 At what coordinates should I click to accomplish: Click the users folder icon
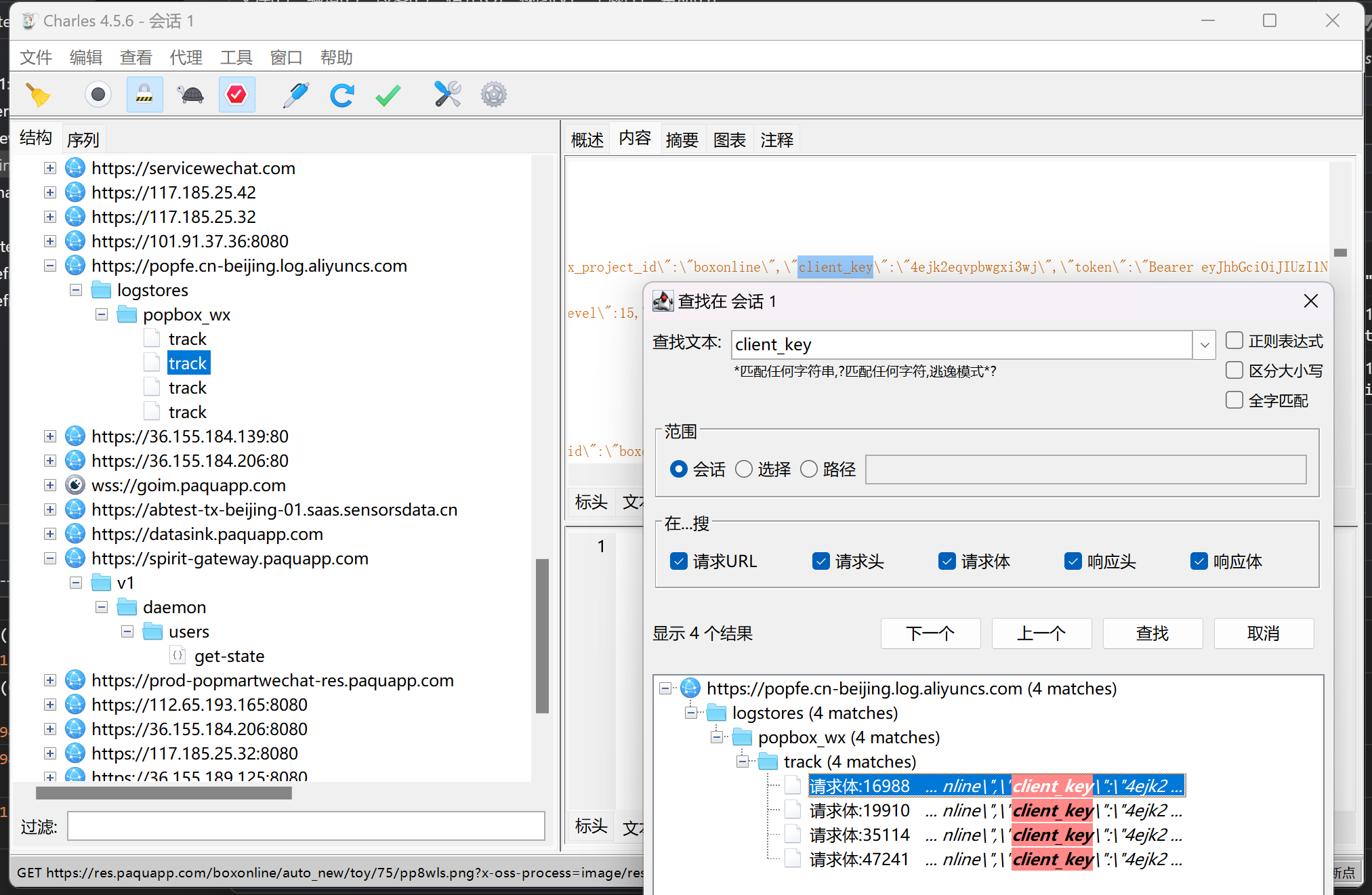[x=152, y=631]
